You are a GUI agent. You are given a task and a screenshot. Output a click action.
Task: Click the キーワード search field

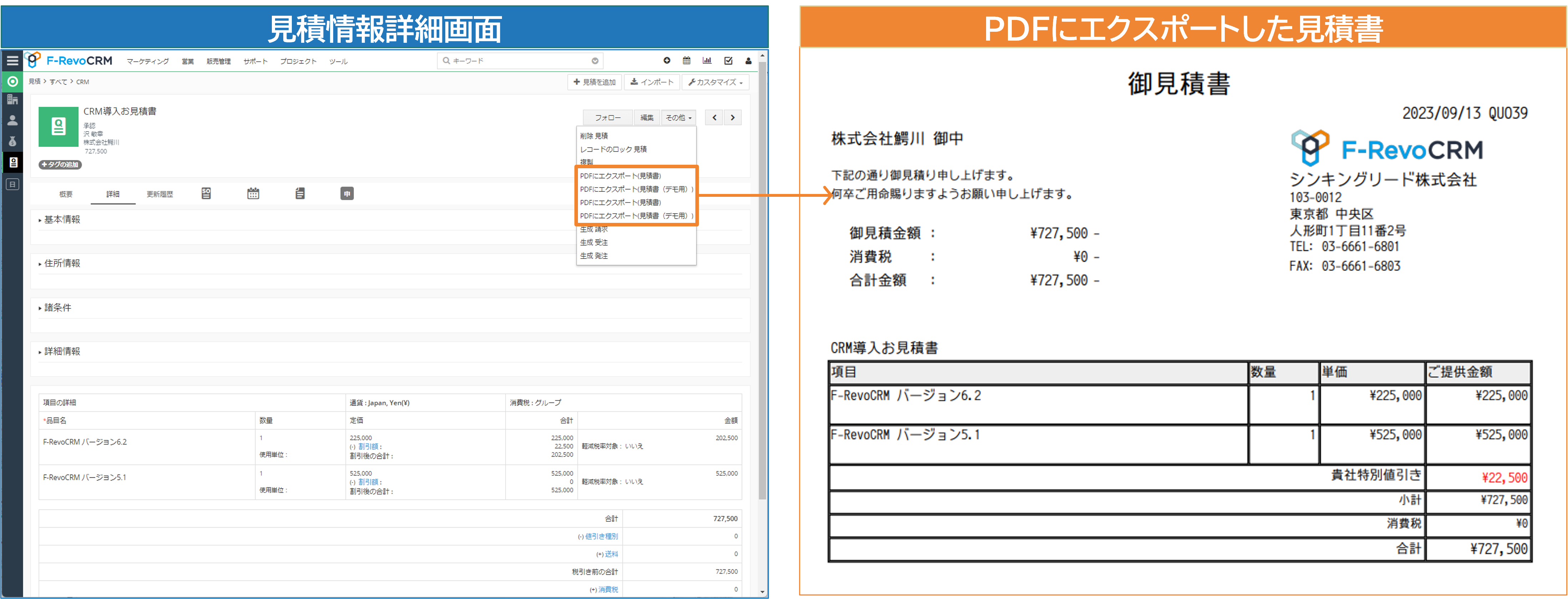coord(521,61)
